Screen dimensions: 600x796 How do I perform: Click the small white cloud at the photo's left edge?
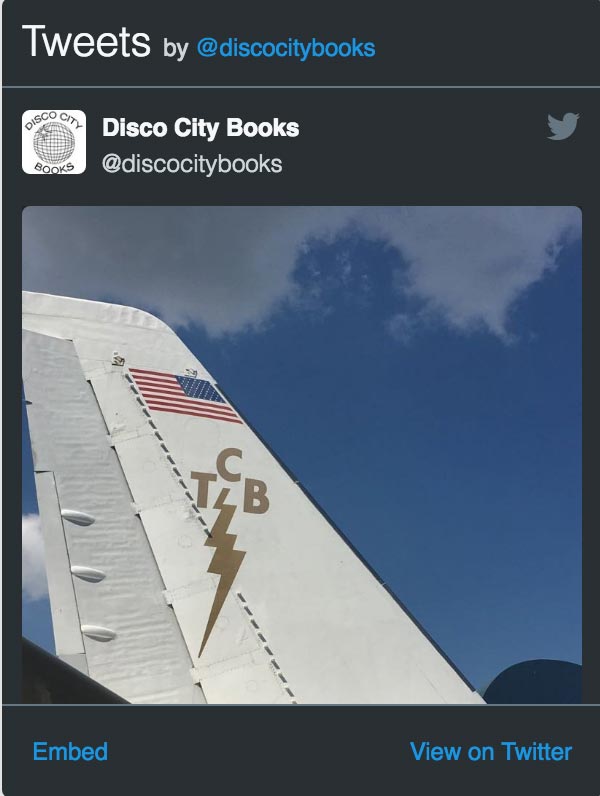(31, 556)
